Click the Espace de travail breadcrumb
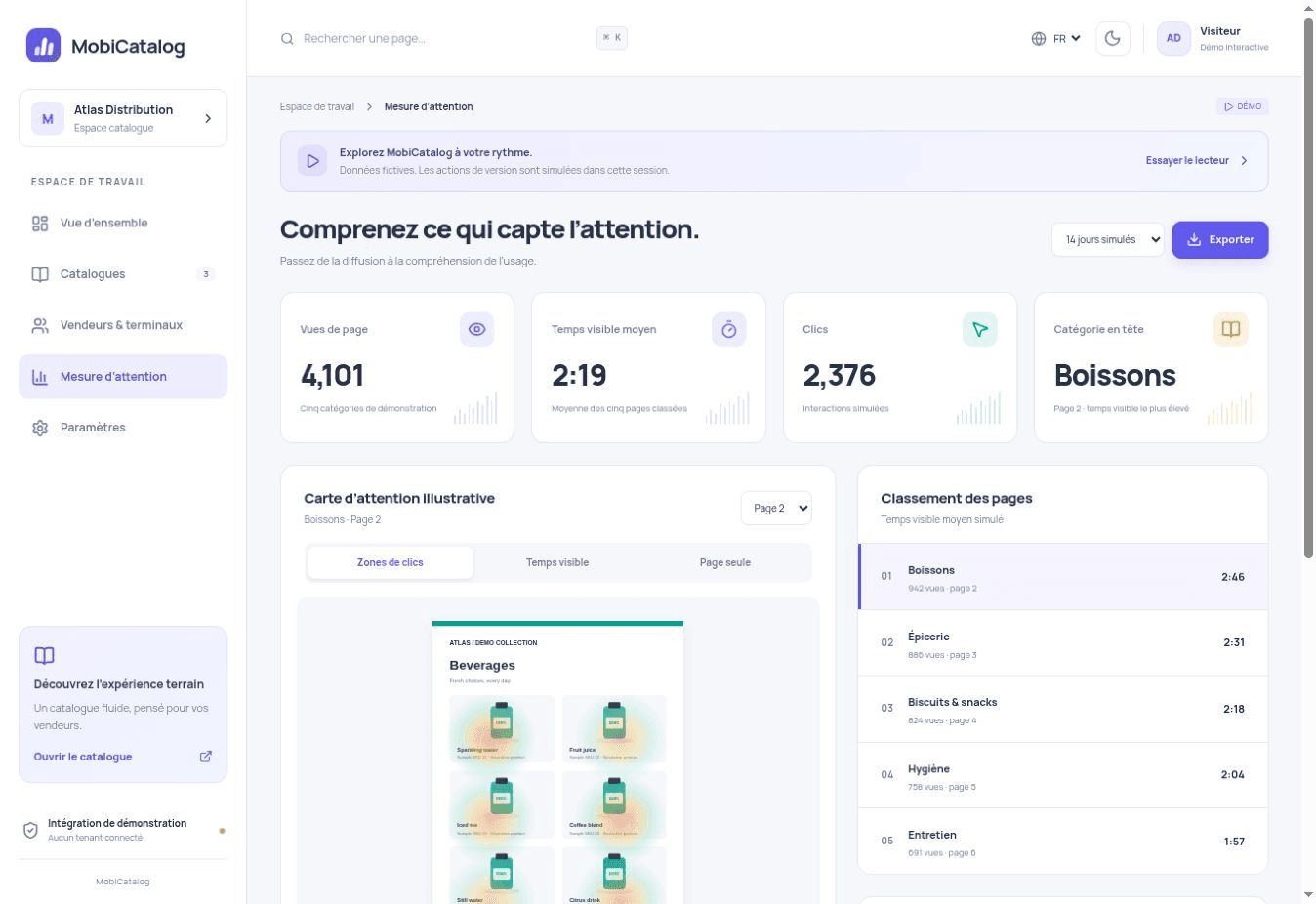 317,107
